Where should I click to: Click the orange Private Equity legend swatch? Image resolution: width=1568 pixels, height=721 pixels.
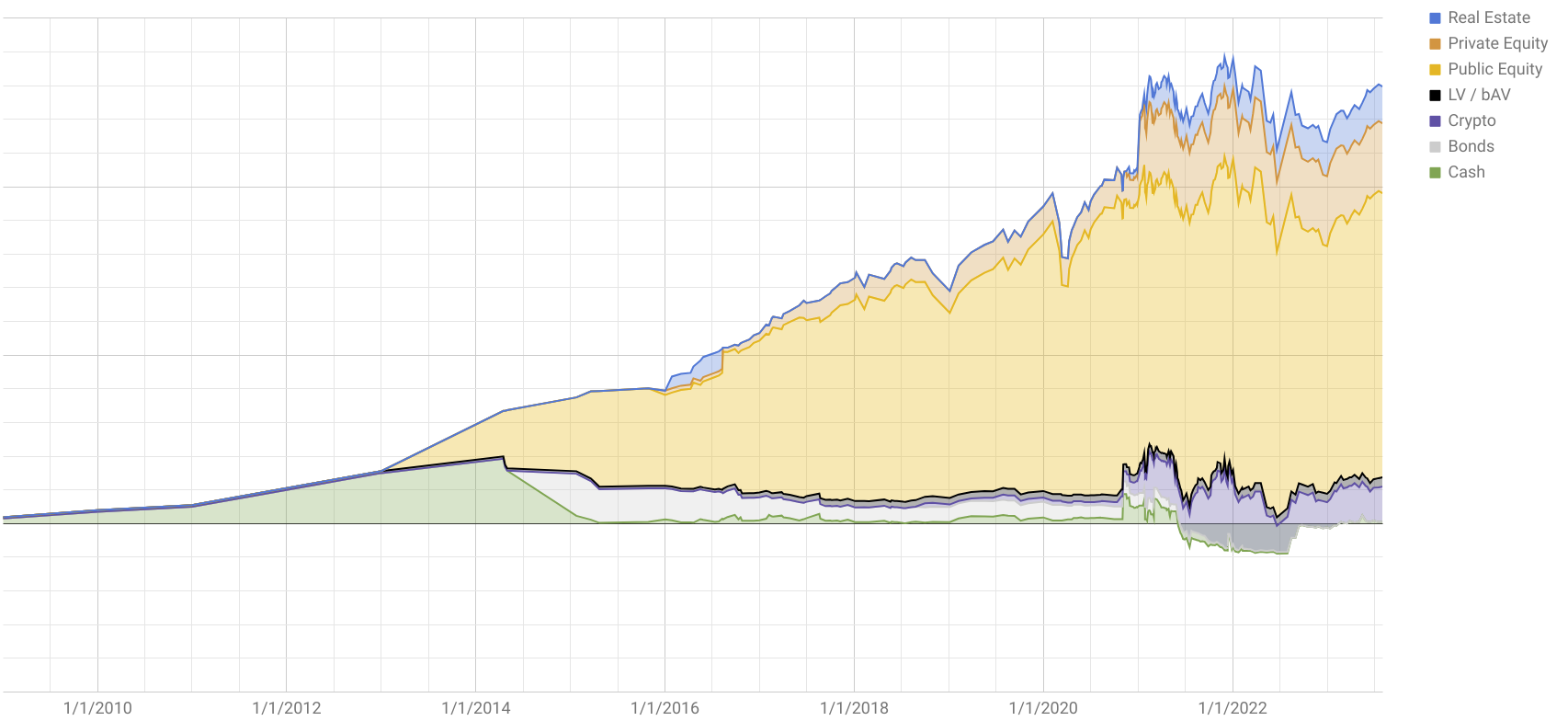tap(1435, 43)
